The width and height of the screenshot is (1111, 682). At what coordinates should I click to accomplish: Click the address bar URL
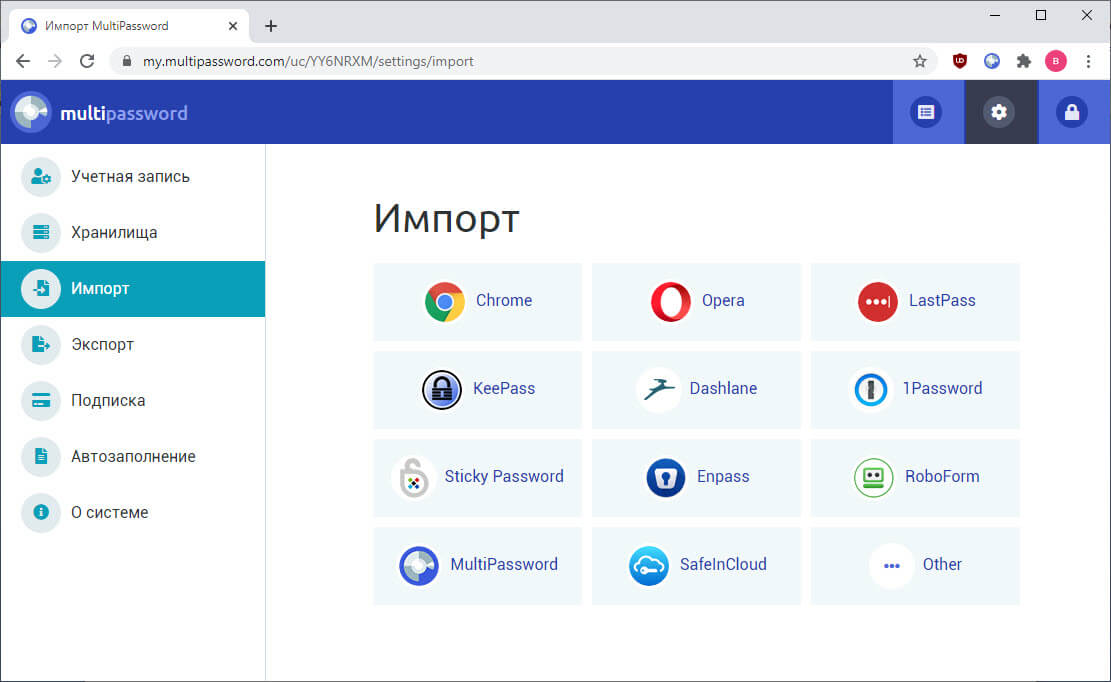pyautogui.click(x=308, y=62)
